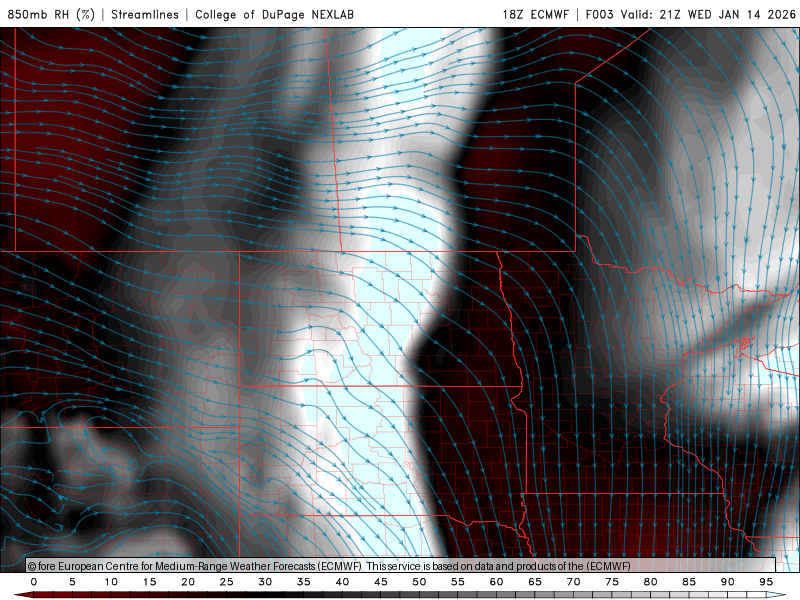Click the colorbar label "65"
Viewport: 800px width, 600px height.
[x=535, y=582]
